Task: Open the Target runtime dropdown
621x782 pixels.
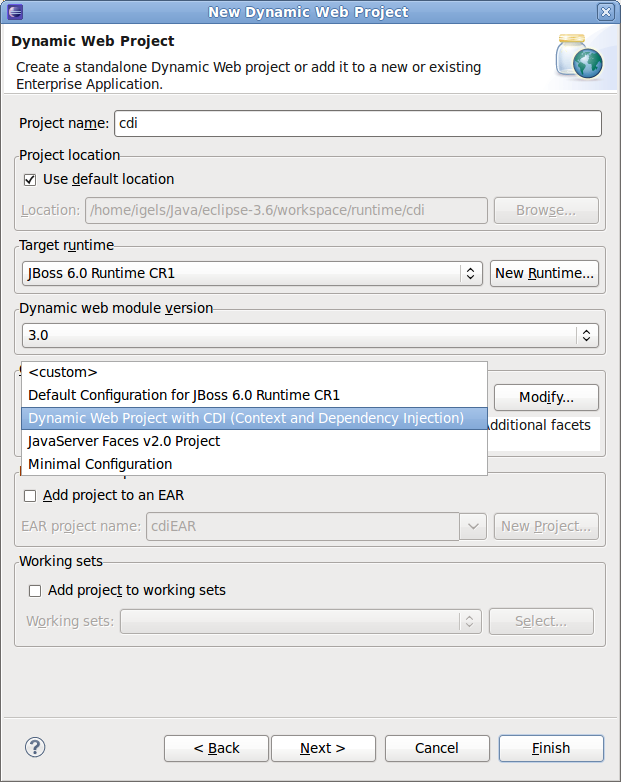Action: [252, 273]
